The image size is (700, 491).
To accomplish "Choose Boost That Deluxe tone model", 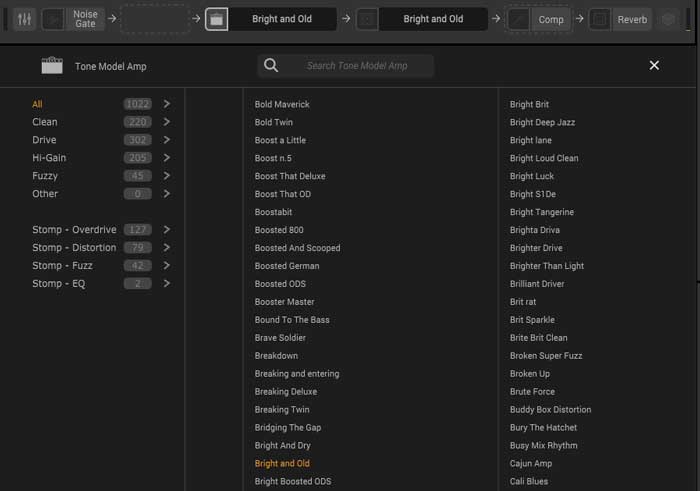I will point(290,176).
